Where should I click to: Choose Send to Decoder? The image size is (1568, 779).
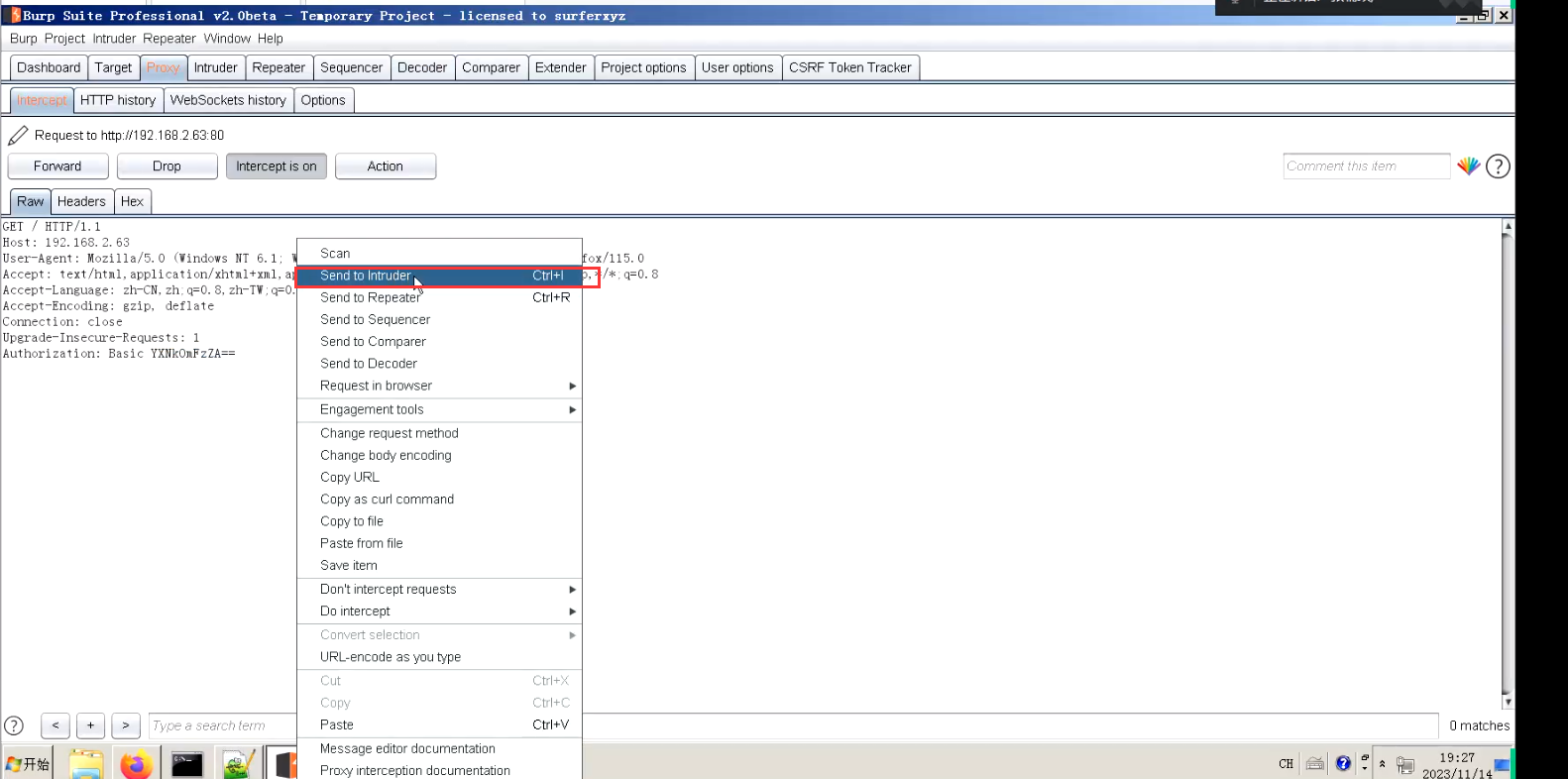click(439, 363)
